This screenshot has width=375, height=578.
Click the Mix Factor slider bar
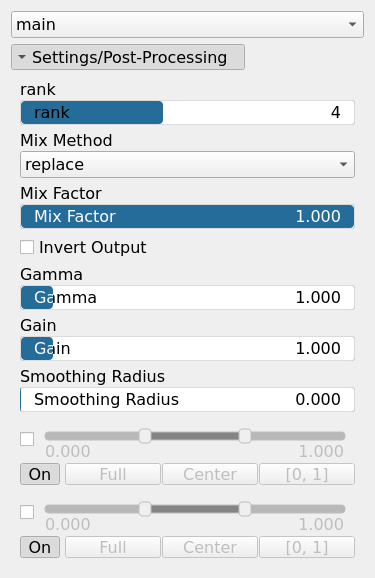point(187,216)
